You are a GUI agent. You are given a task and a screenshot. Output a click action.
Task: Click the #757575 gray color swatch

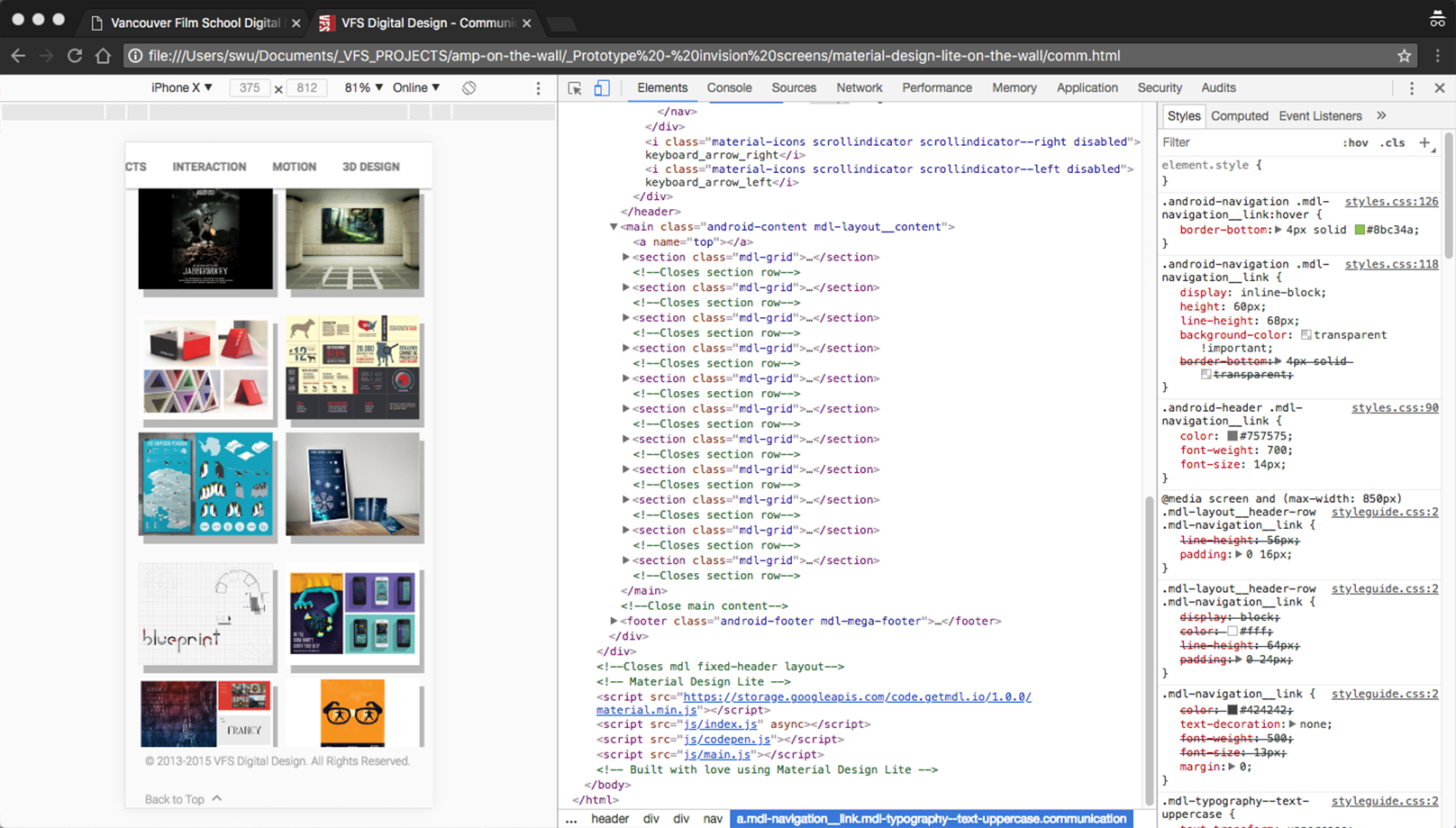[x=1232, y=436]
